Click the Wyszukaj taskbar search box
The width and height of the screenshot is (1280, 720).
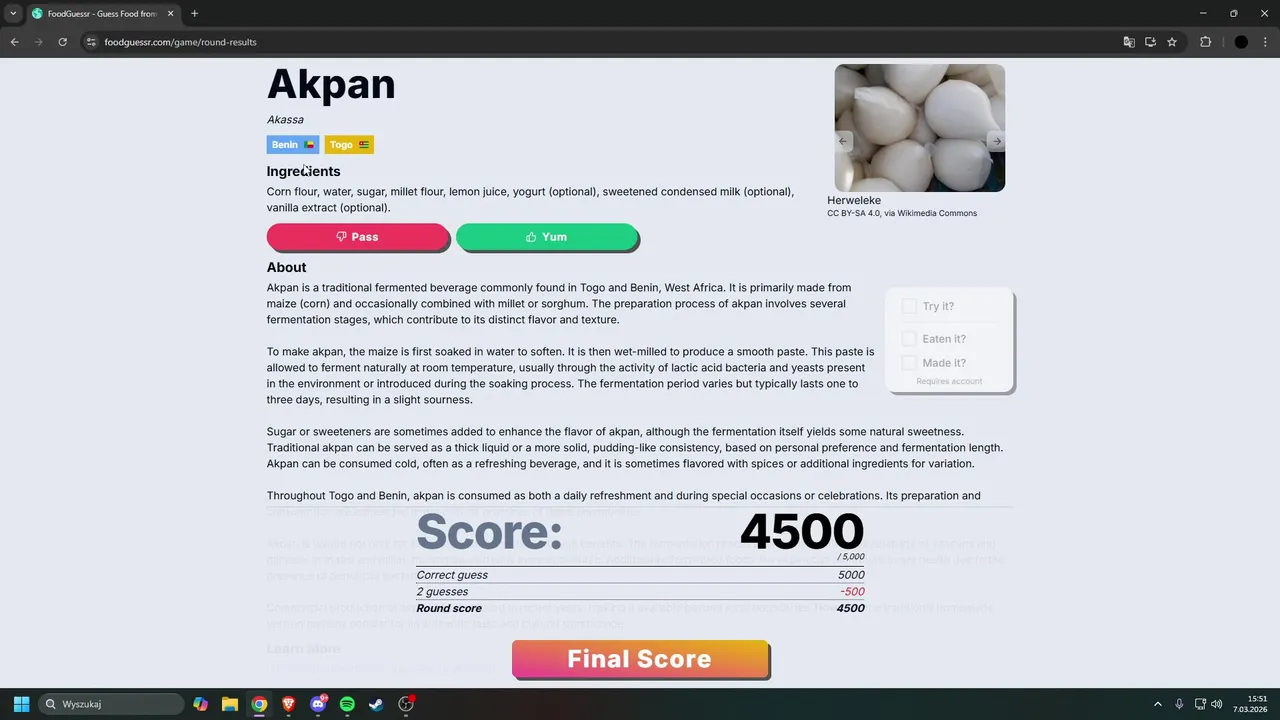pos(111,704)
